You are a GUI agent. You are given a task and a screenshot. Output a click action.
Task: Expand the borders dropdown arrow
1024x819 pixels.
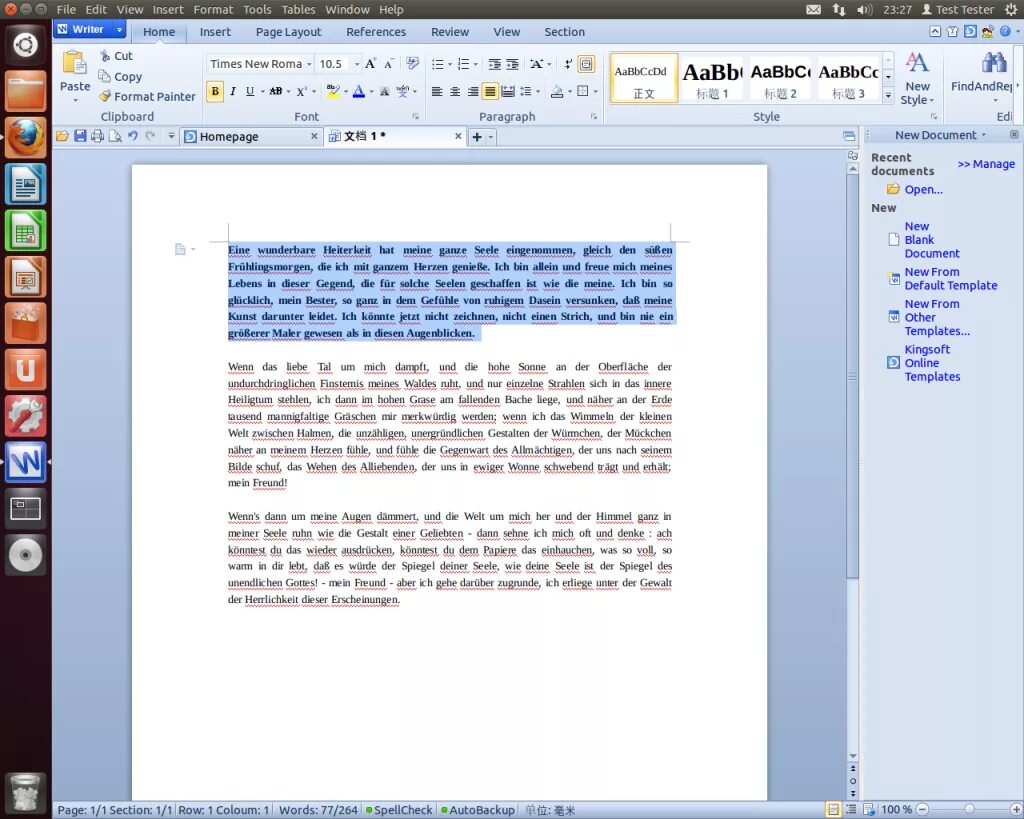[596, 91]
